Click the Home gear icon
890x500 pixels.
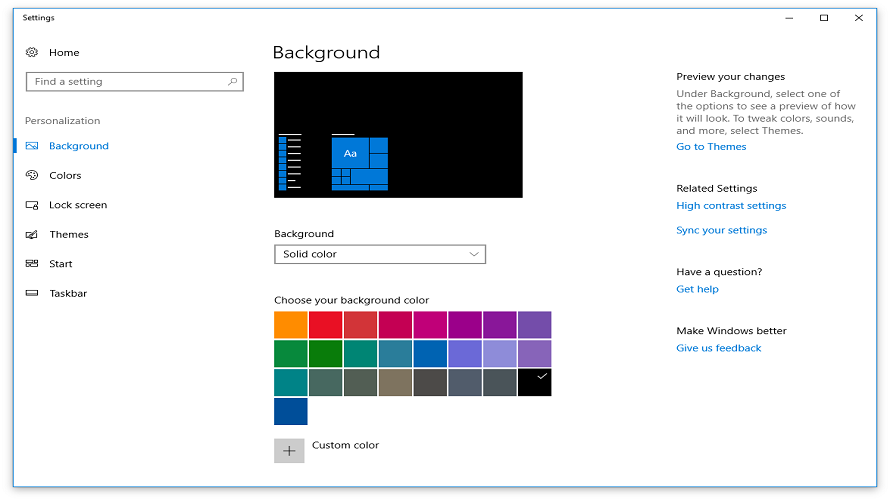(32, 52)
